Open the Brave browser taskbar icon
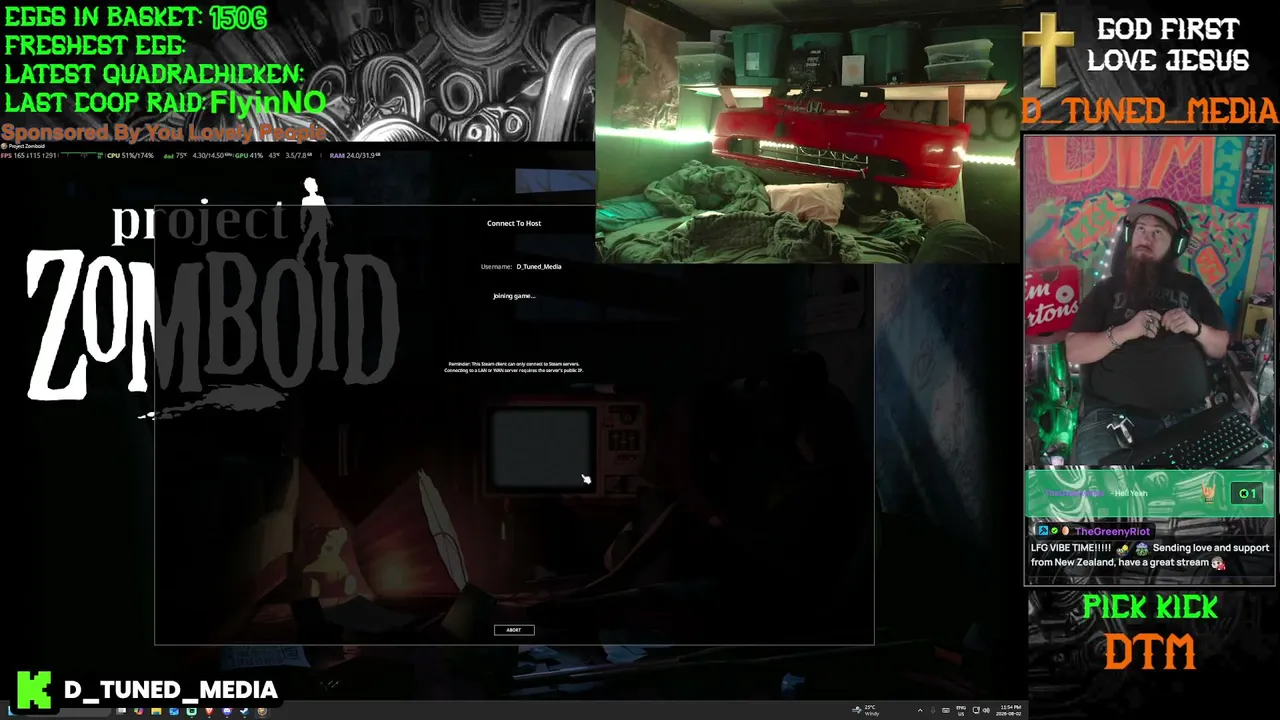Viewport: 1280px width, 720px height. tap(209, 711)
